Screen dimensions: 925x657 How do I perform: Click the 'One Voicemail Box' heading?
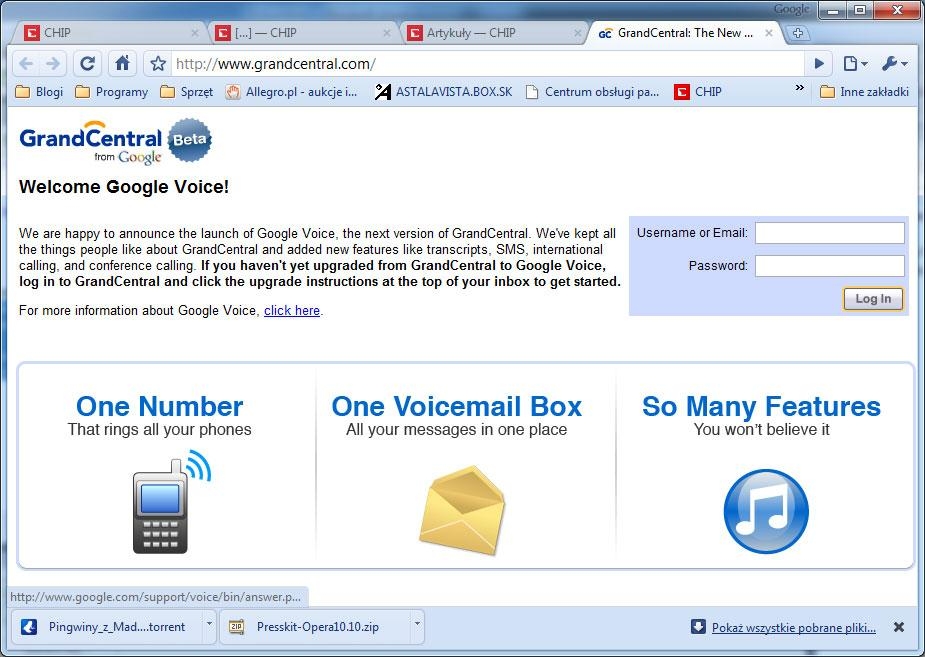pos(457,406)
